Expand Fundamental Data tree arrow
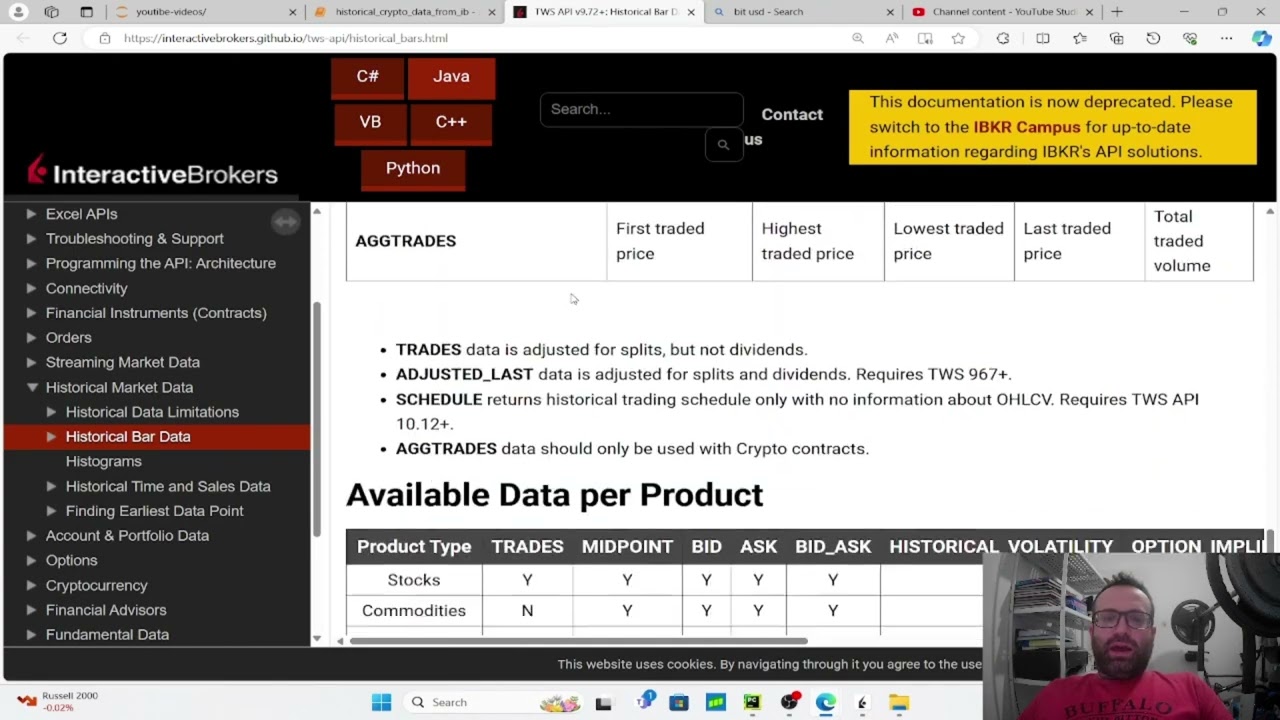1280x720 pixels. click(31, 635)
